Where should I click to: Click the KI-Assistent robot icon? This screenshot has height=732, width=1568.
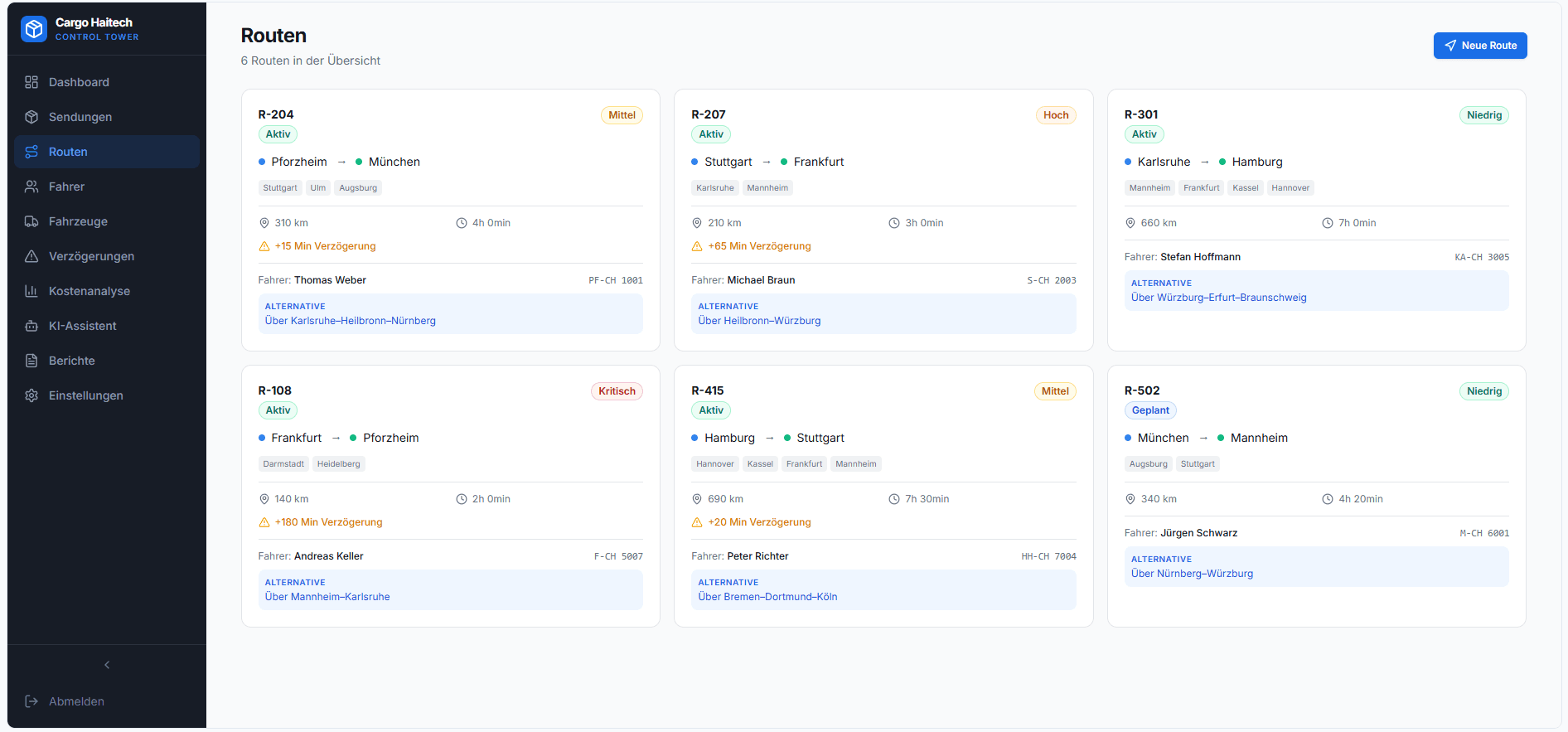click(x=31, y=326)
